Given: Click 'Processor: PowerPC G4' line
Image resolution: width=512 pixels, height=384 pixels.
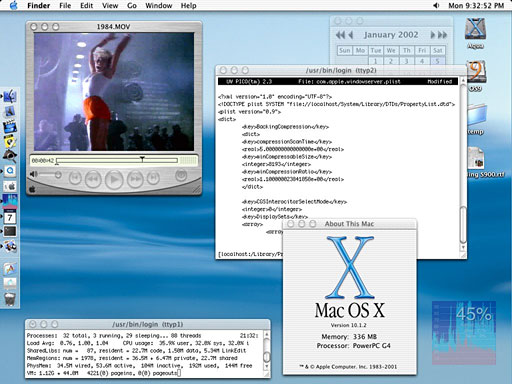Looking at the screenshot, I should (x=353, y=346).
